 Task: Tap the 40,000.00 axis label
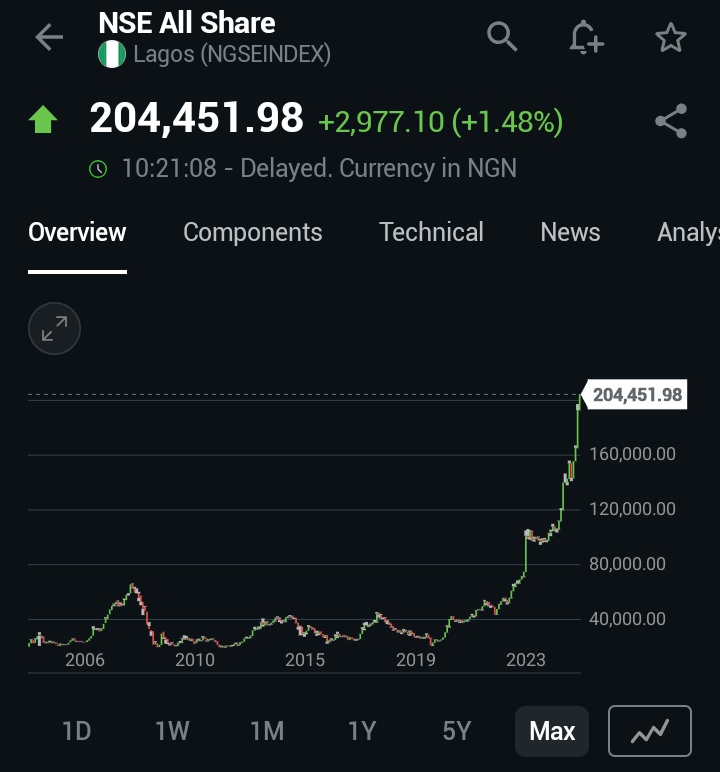click(627, 619)
